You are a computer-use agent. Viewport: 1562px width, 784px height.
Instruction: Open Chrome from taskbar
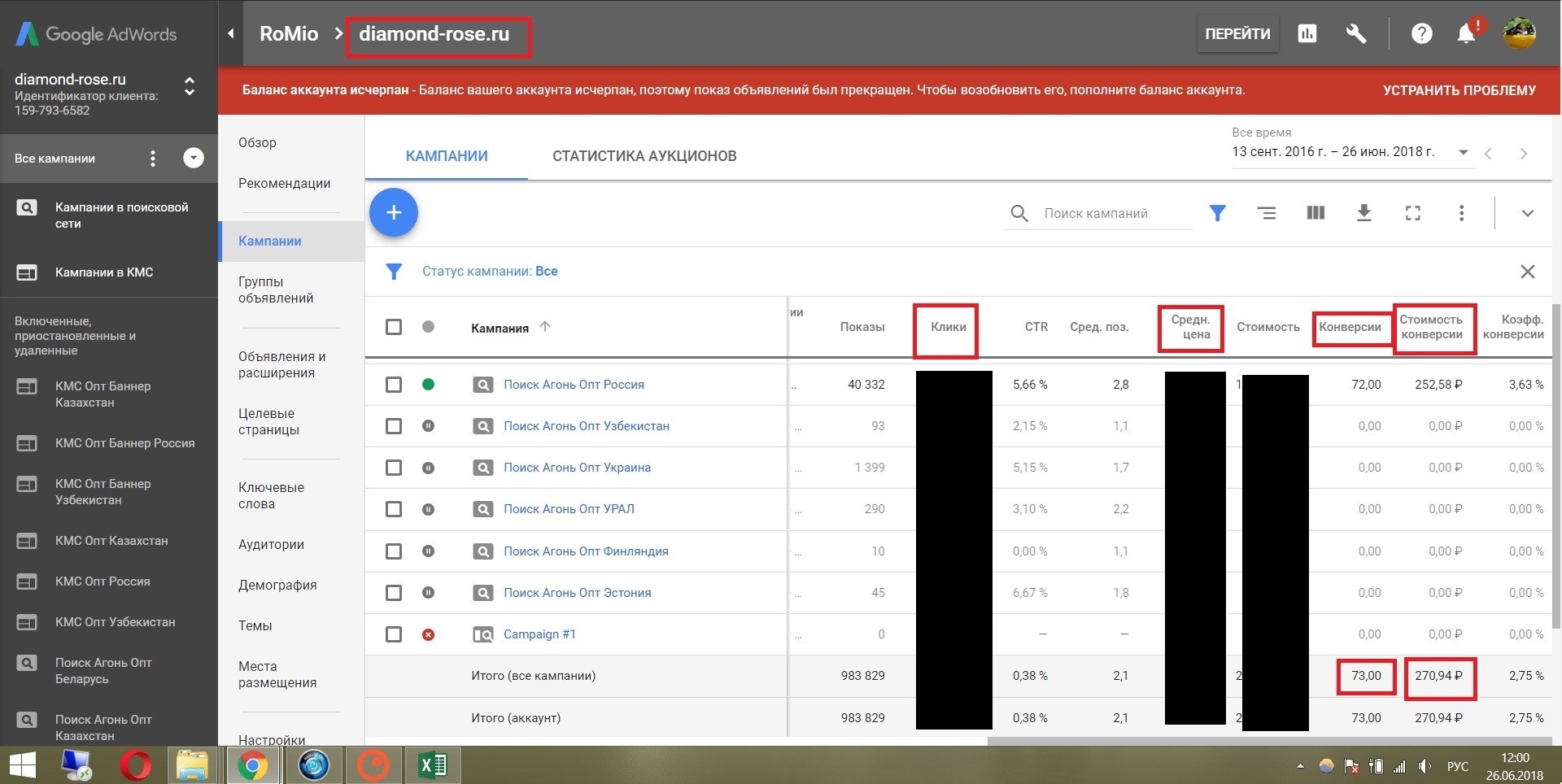tap(253, 765)
